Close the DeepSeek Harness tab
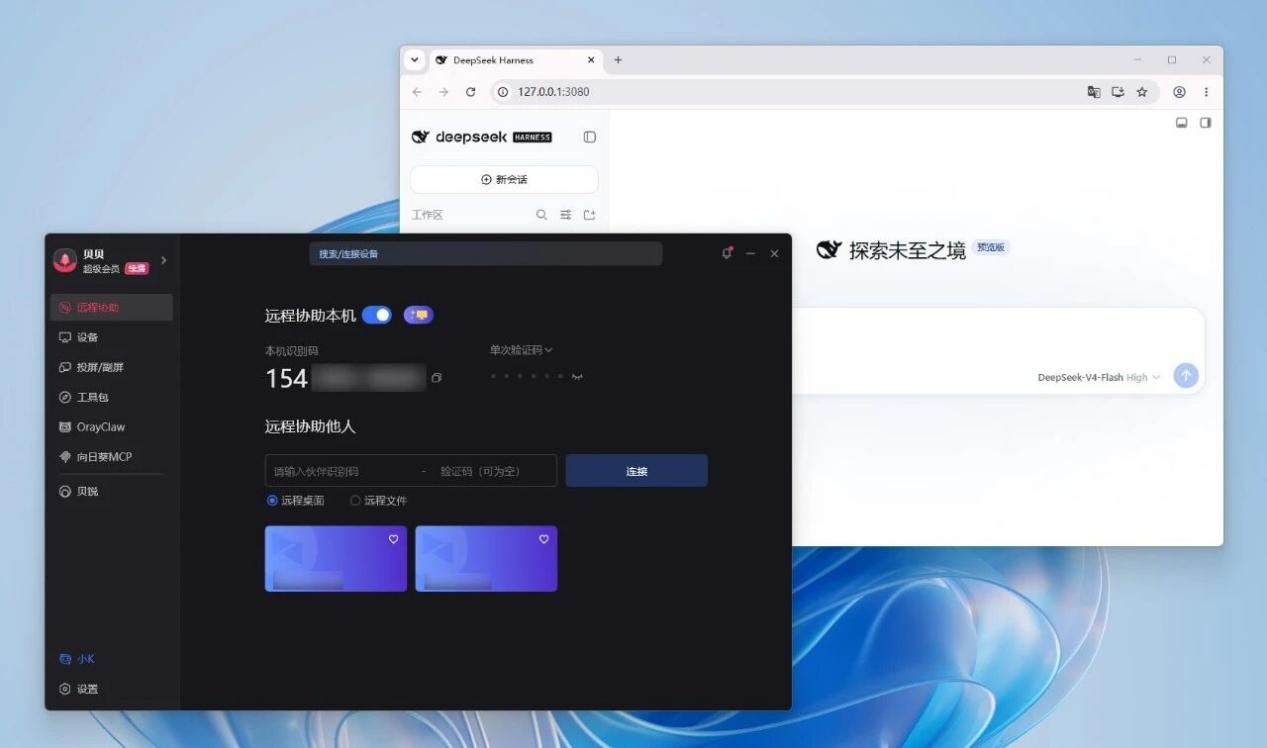Image resolution: width=1267 pixels, height=748 pixels. pos(591,60)
